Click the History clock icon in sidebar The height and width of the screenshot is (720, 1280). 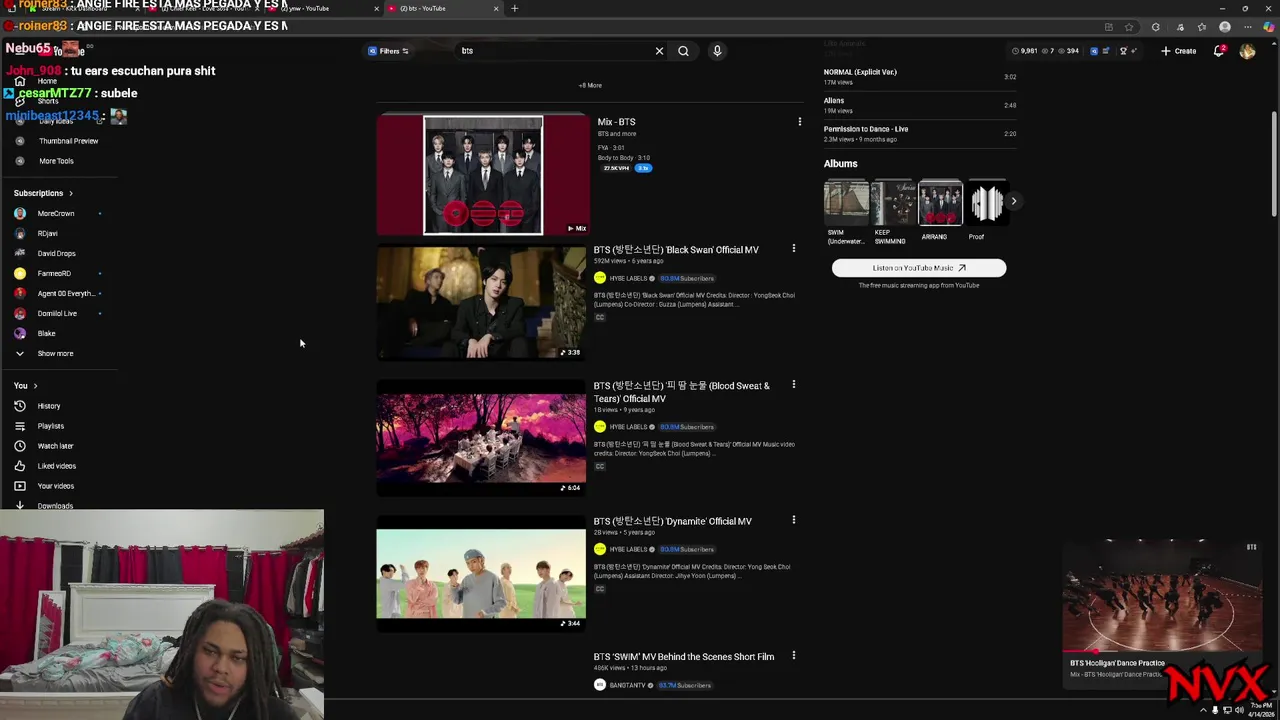coord(19,406)
